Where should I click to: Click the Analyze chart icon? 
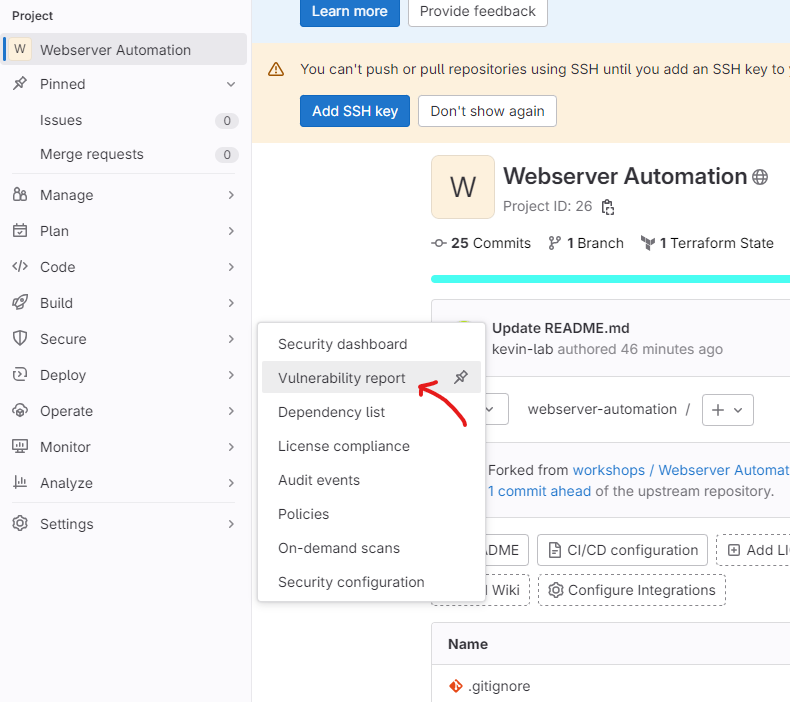pos(20,482)
